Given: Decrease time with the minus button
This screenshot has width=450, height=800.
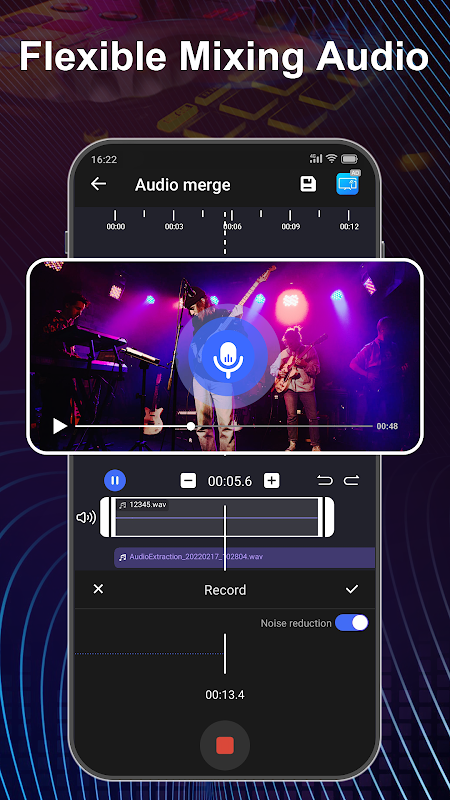Looking at the screenshot, I should click(188, 481).
